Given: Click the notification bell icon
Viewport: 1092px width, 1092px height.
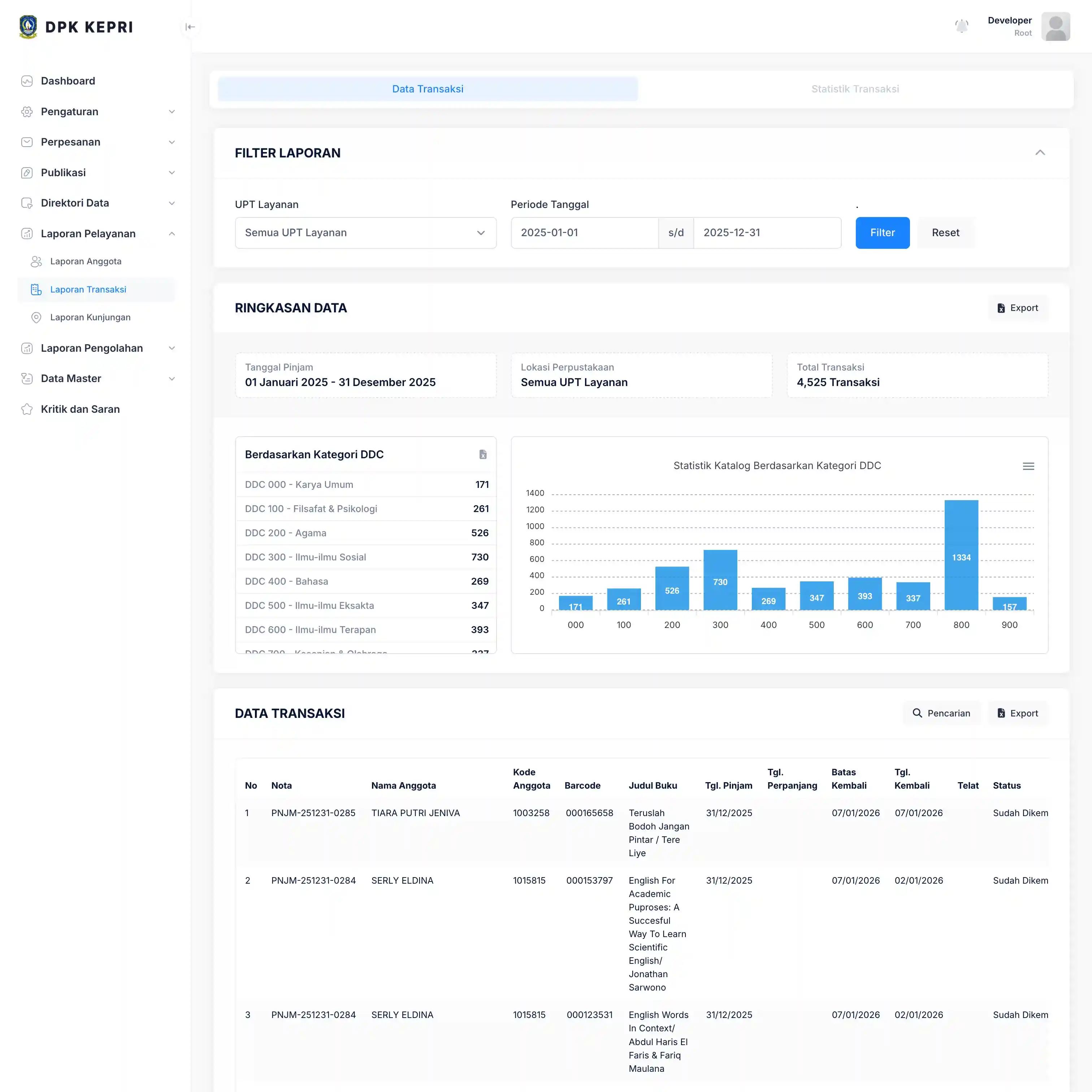Looking at the screenshot, I should point(961,26).
